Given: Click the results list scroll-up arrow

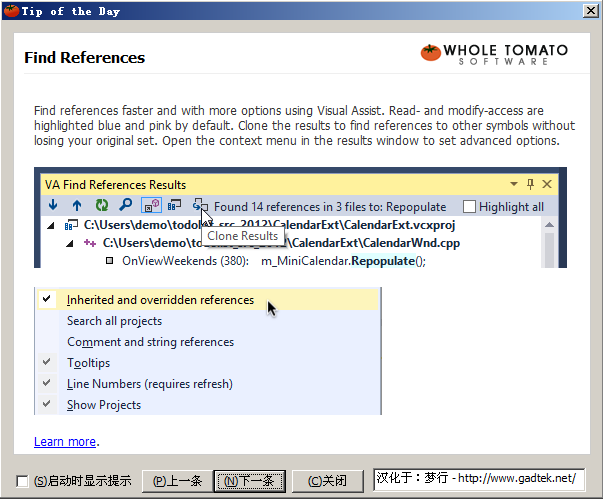Looking at the screenshot, I should 550,225.
